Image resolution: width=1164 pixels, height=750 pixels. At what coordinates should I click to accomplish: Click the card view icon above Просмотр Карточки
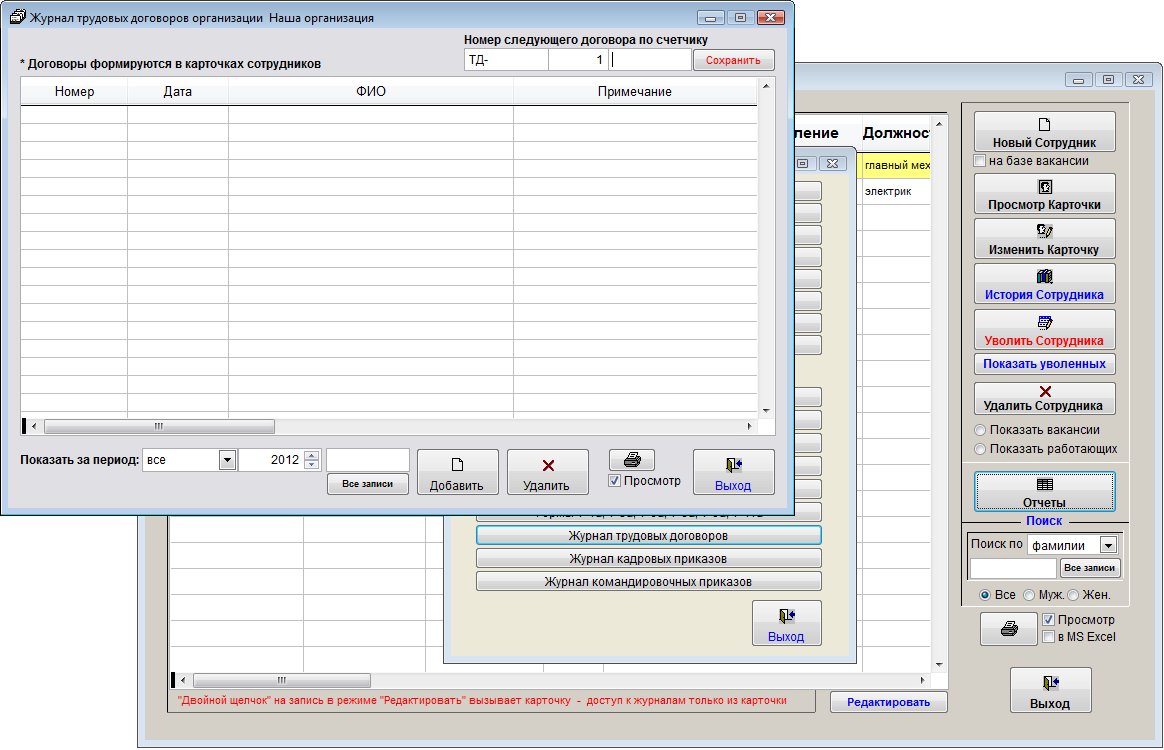coord(1044,187)
